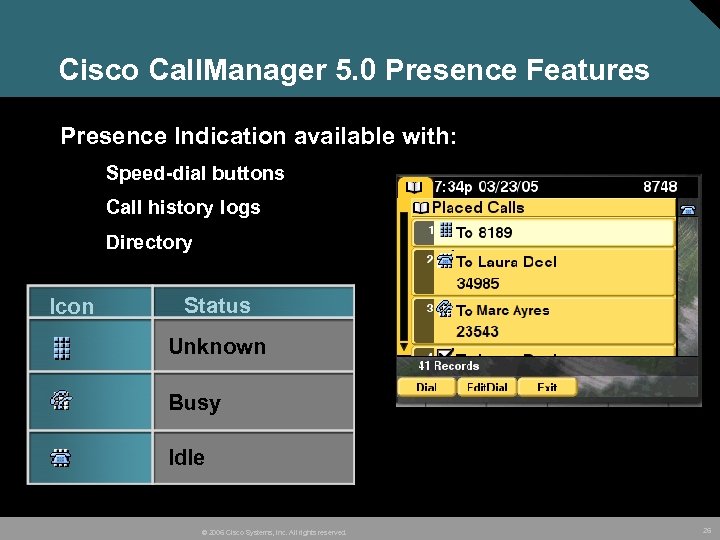Click the Dial softkey on the phone
Viewport: 720px width, 540px height.
point(427,387)
